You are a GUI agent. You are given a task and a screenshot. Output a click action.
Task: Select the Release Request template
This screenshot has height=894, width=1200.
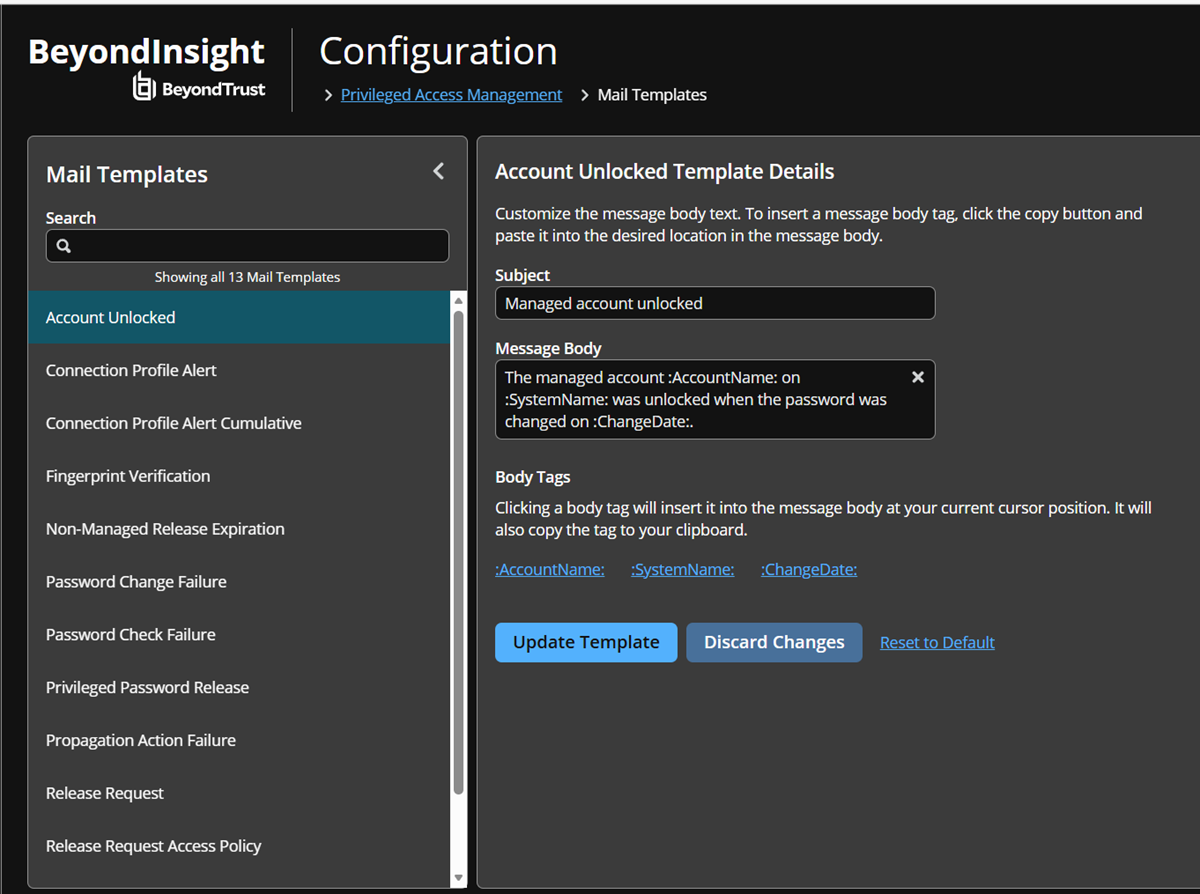[x=239, y=794]
